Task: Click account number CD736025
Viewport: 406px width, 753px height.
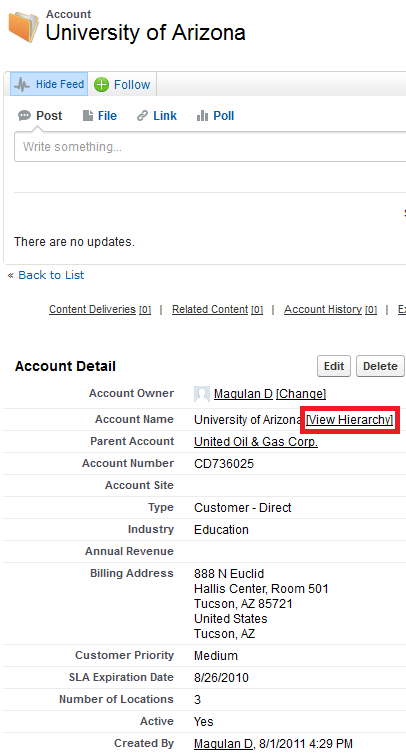Action: [x=224, y=464]
